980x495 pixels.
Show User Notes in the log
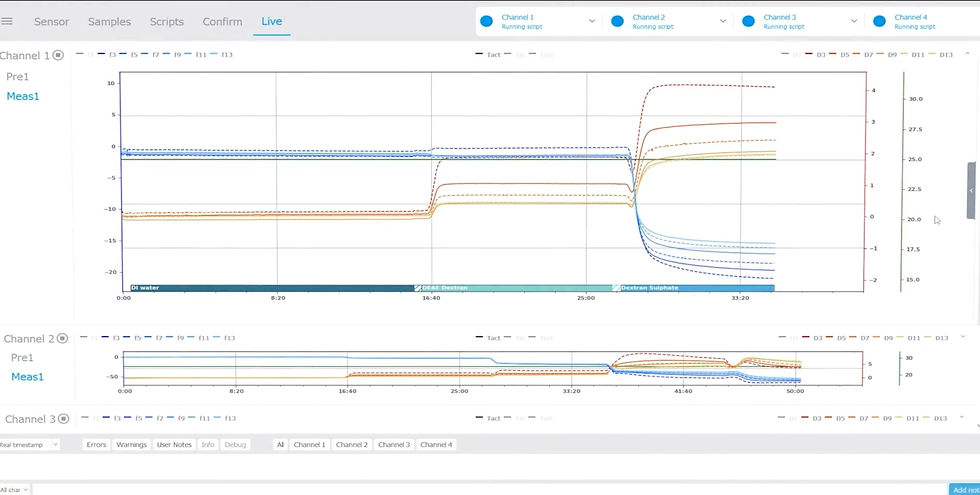(x=174, y=444)
